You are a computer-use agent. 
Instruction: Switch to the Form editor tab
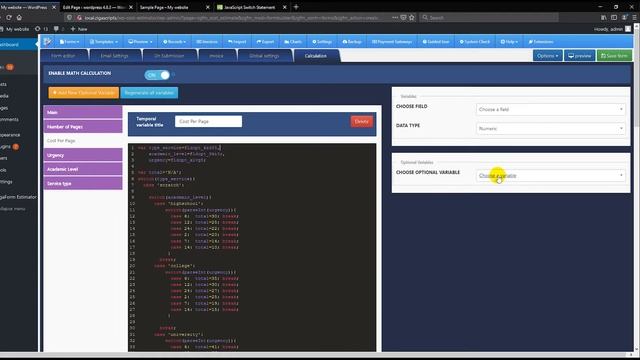click(x=63, y=56)
